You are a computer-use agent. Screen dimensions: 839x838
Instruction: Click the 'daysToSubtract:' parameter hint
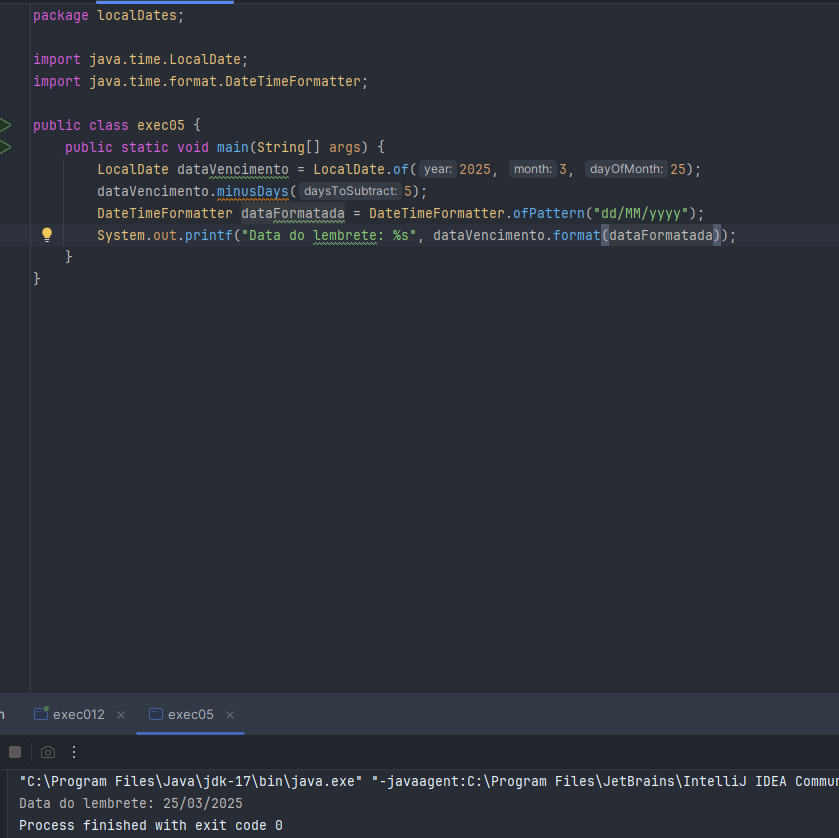350,191
